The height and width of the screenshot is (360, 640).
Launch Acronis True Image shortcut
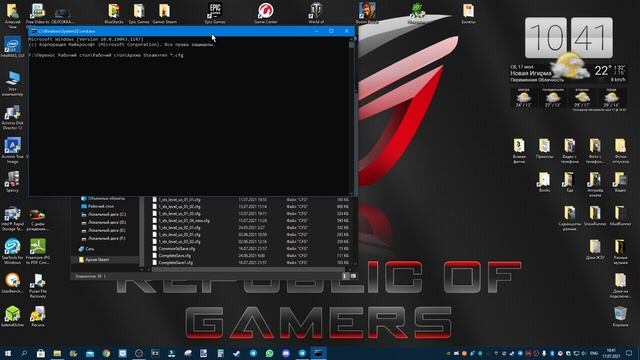click(x=12, y=151)
